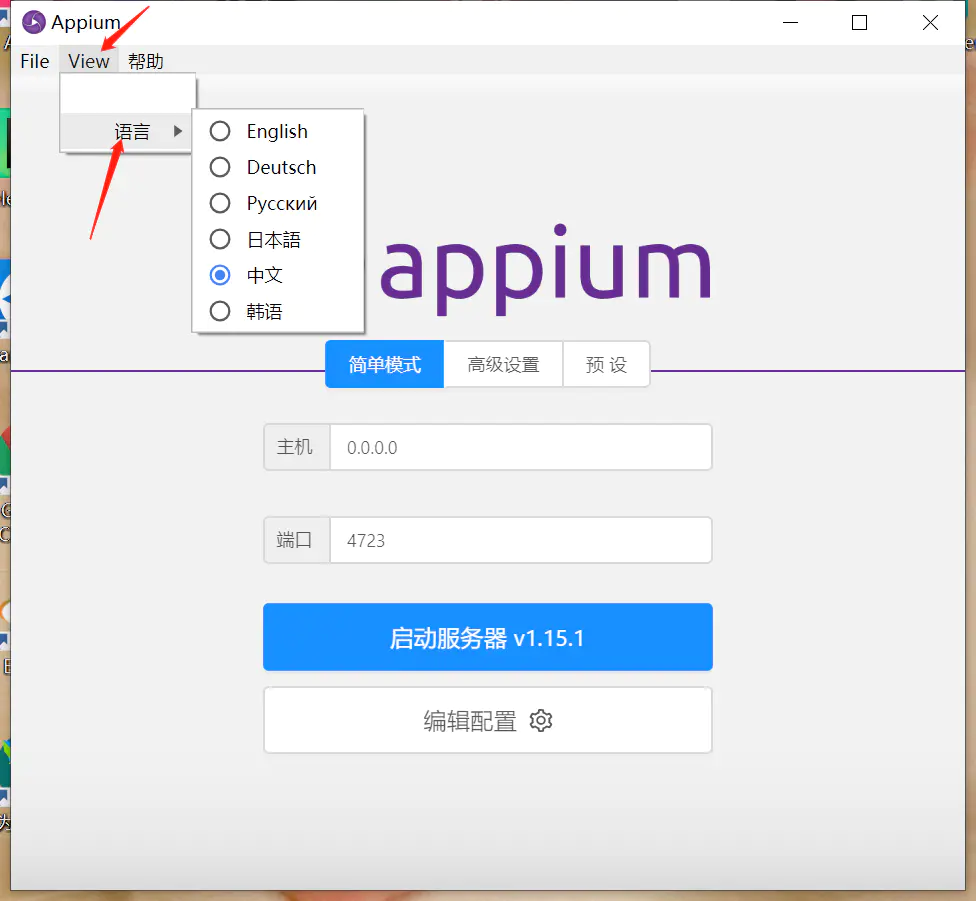This screenshot has width=976, height=901.
Task: Minimize the Appium window
Action: coord(791,22)
